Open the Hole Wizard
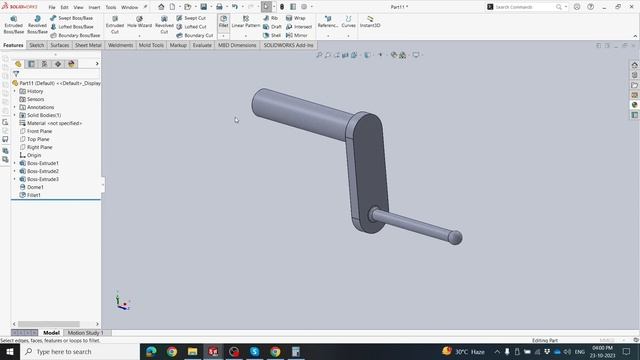The image size is (640, 360). (x=139, y=22)
